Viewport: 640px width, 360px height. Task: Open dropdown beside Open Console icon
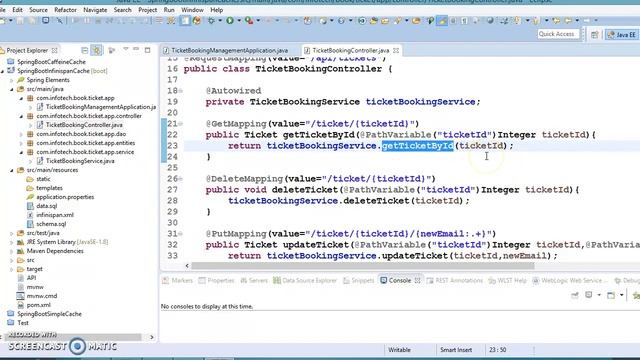pyautogui.click(x=622, y=295)
